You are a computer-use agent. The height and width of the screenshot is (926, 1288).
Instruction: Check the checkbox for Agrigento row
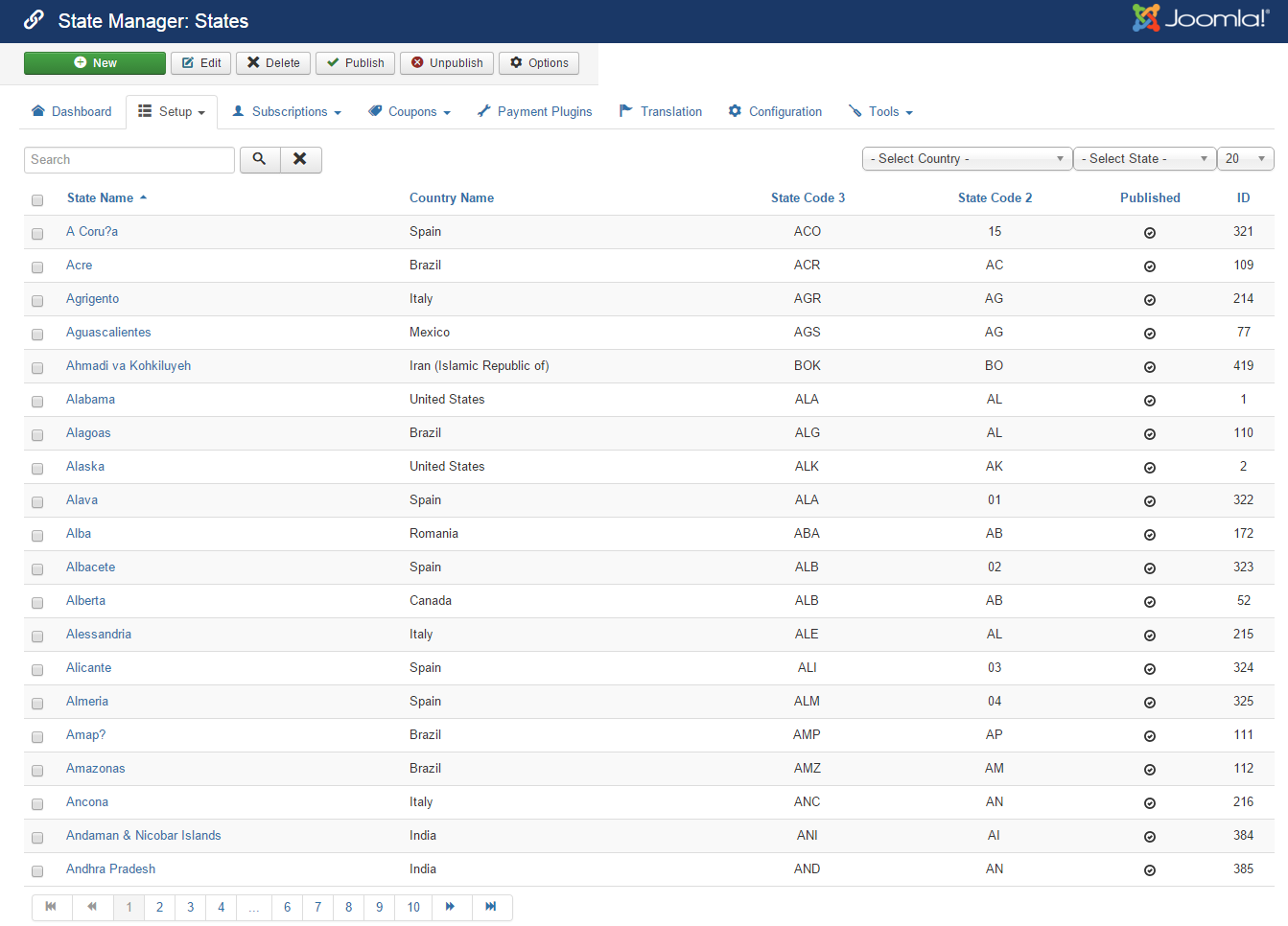click(x=37, y=301)
